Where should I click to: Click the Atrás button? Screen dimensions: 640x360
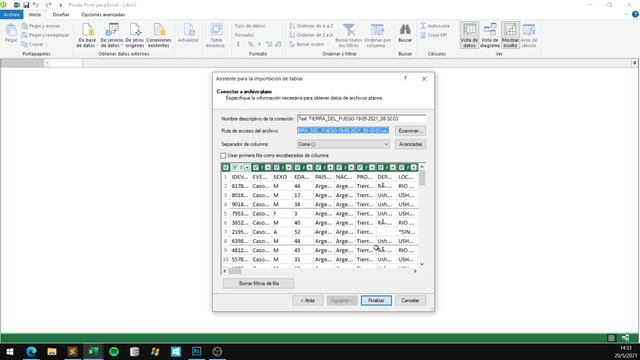pyautogui.click(x=308, y=300)
